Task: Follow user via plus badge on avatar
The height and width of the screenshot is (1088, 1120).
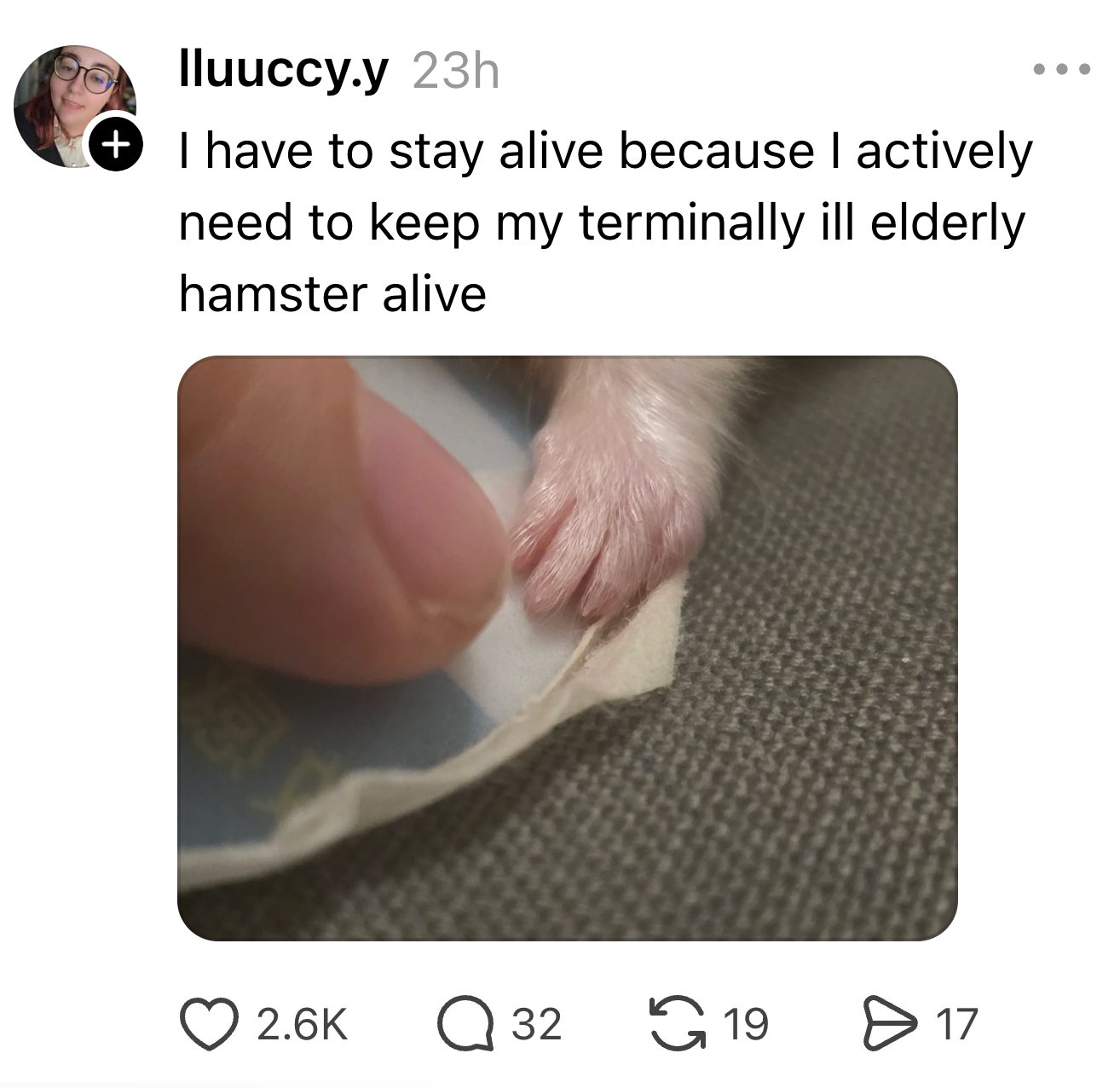Action: 116,146
